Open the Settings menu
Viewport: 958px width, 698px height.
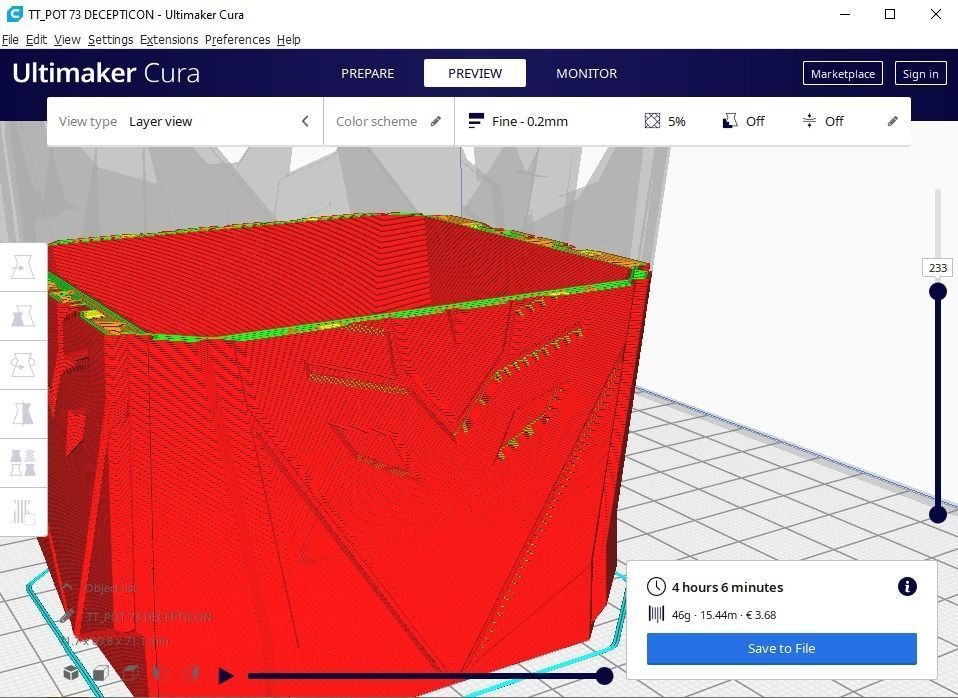click(111, 40)
